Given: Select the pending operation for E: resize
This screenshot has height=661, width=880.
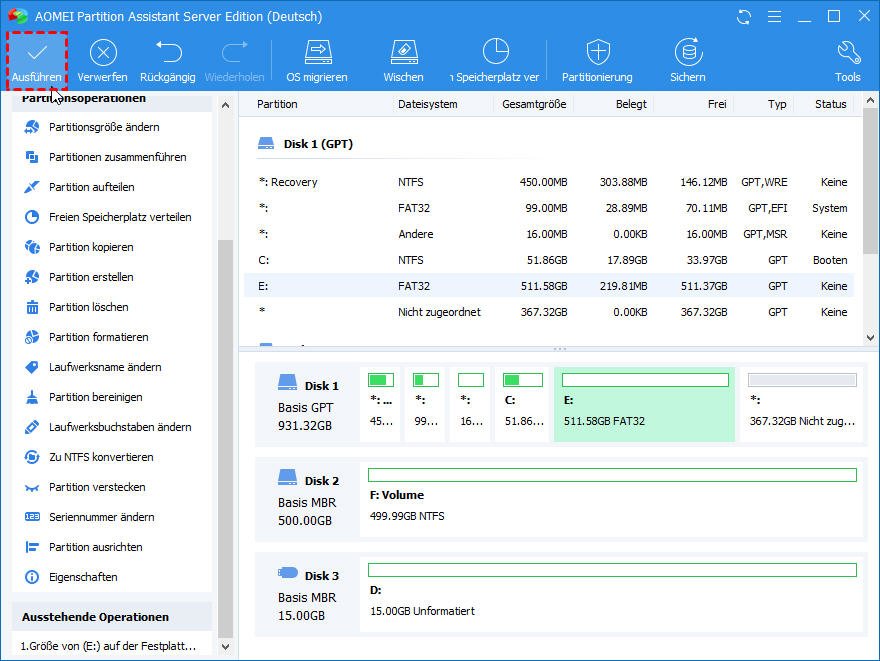Looking at the screenshot, I should point(109,646).
